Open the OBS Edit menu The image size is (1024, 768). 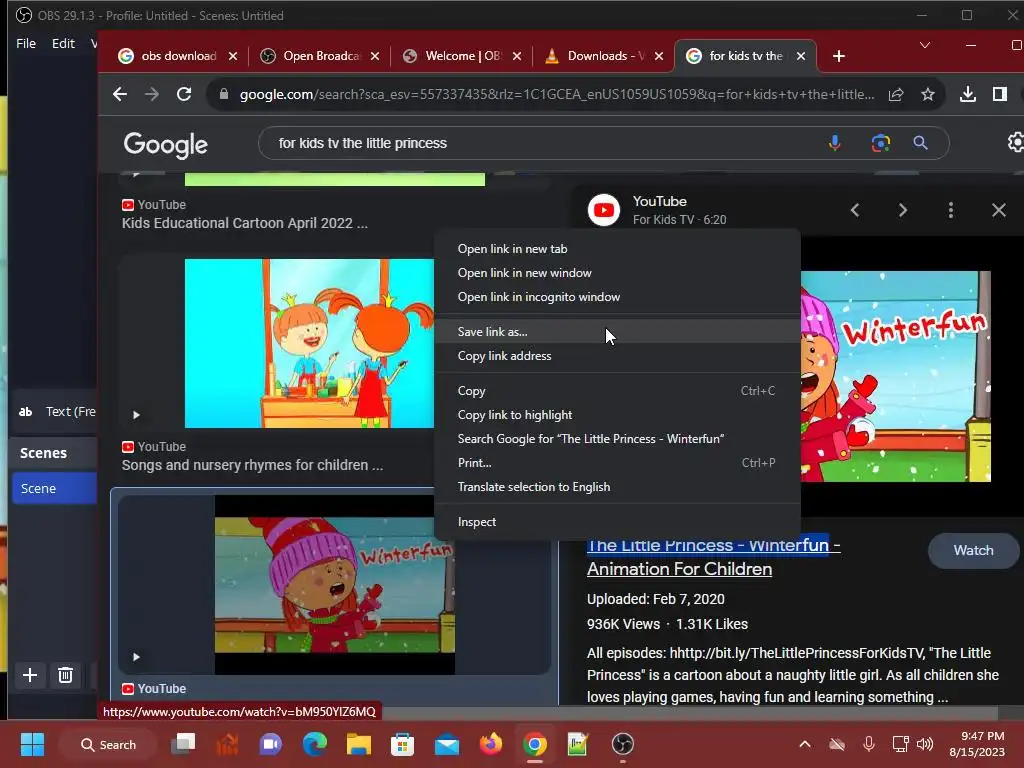pos(63,43)
